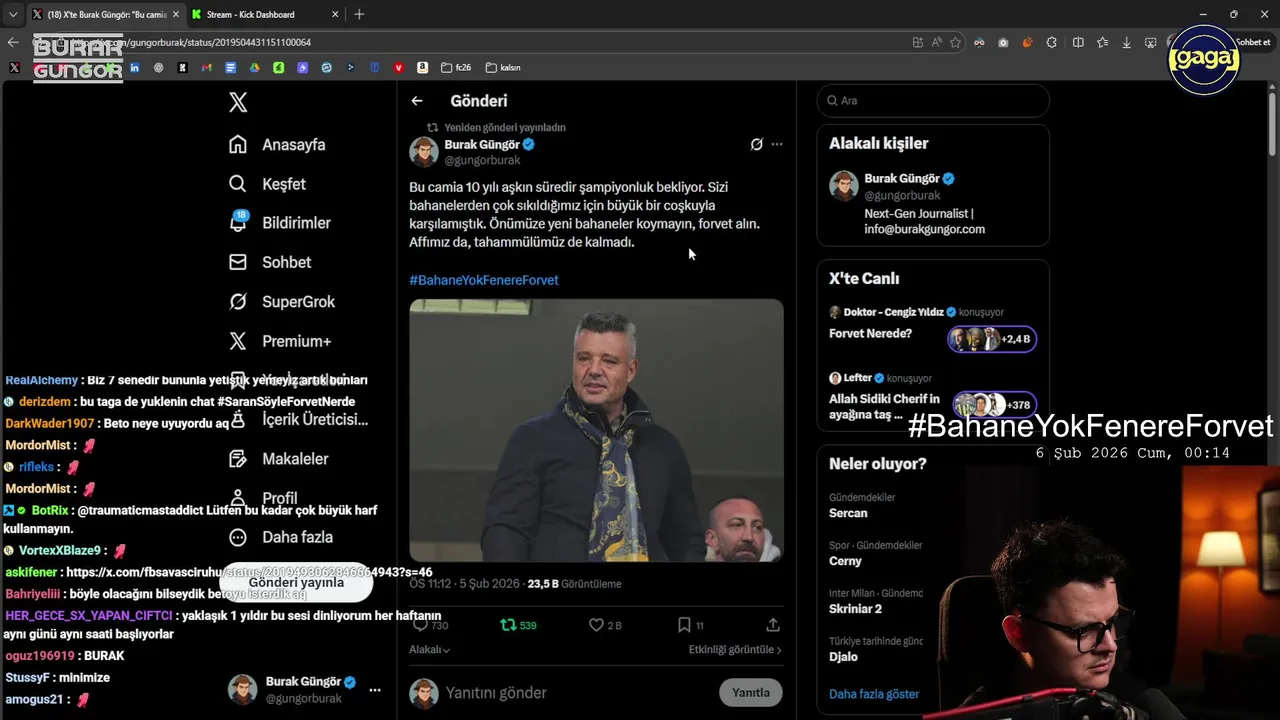Image resolution: width=1280 pixels, height=720 pixels.
Task: Click the Ara search box
Action: [933, 101]
